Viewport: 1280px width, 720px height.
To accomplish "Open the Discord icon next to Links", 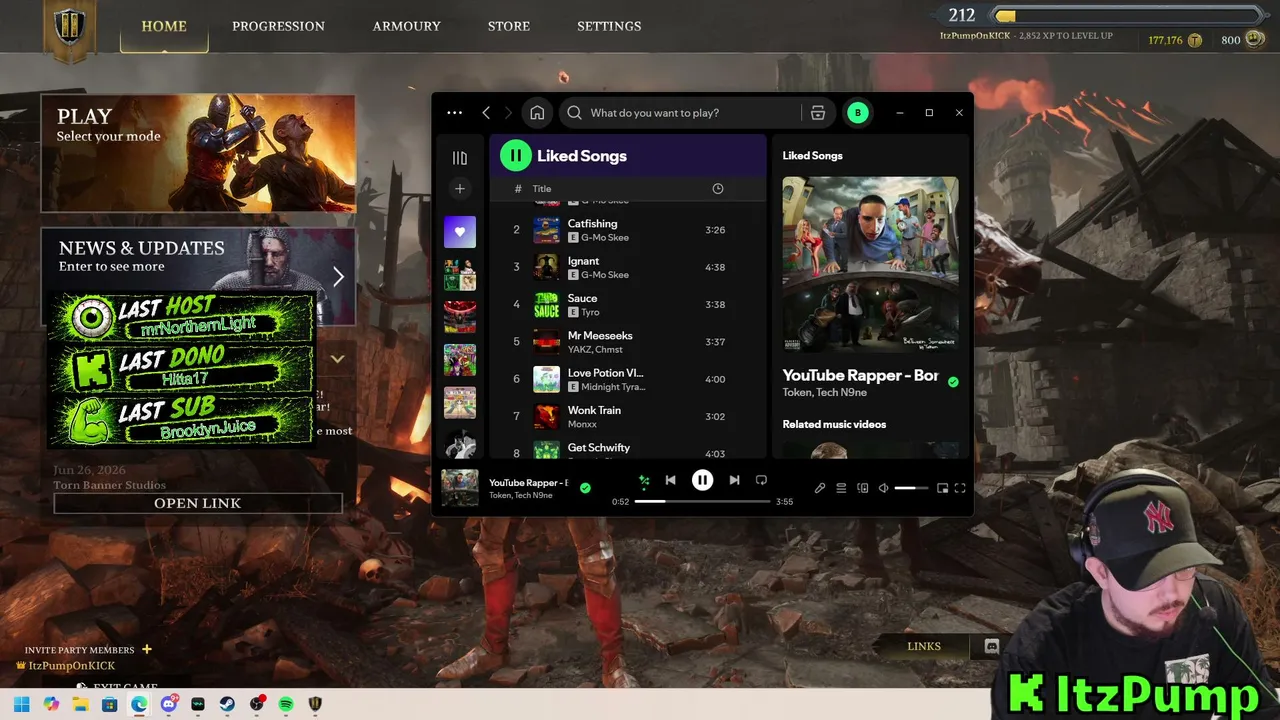I will pos(991,646).
